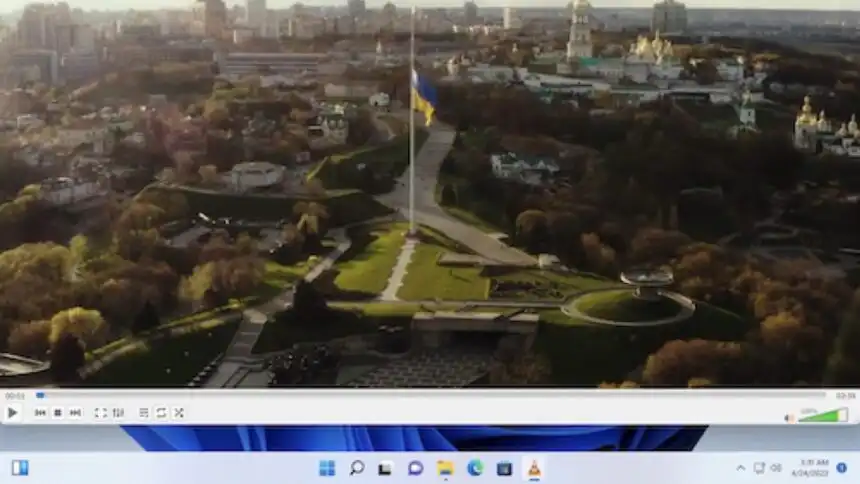Image resolution: width=860 pixels, height=484 pixels.
Task: Open Windows taskbar Search
Action: [x=356, y=468]
